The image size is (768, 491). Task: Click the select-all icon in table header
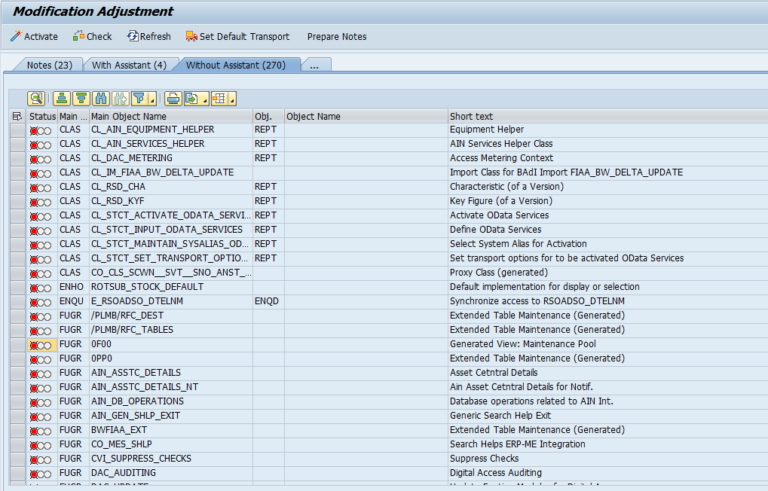point(16,117)
